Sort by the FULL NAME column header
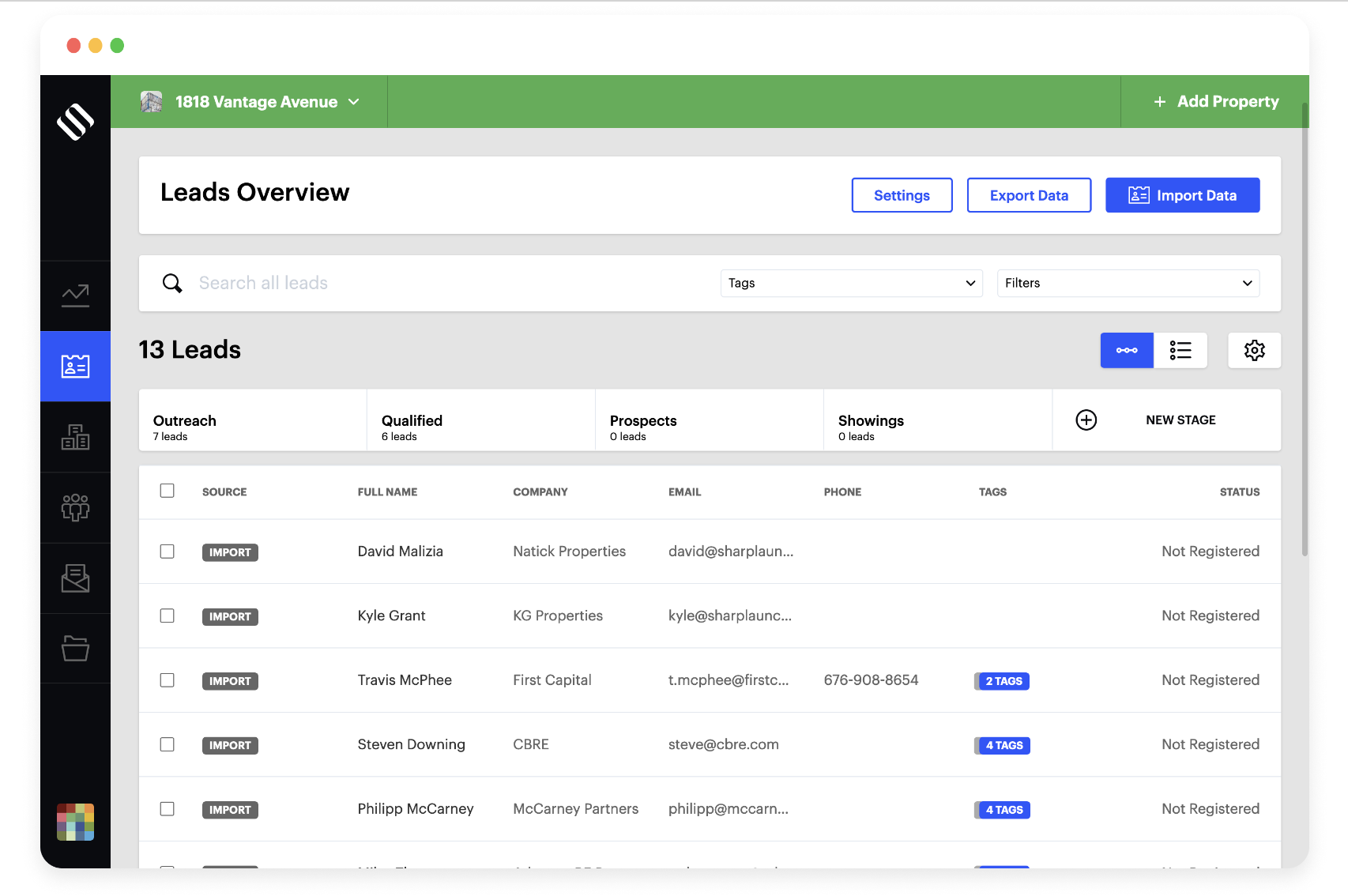 [x=387, y=491]
